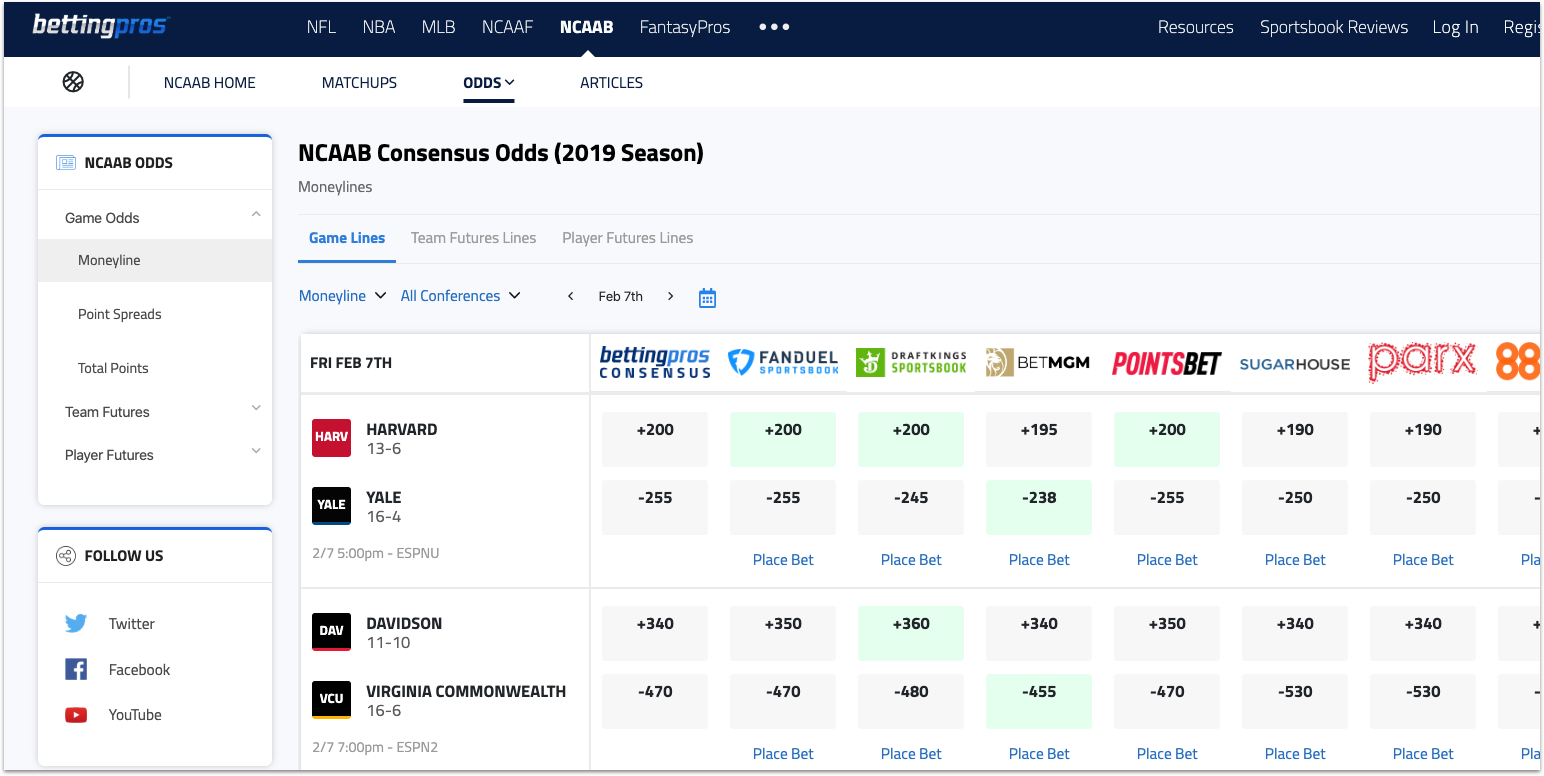Click BetMGM Place Bet for Harvard-Yale
This screenshot has width=1544, height=776.
(x=1039, y=560)
